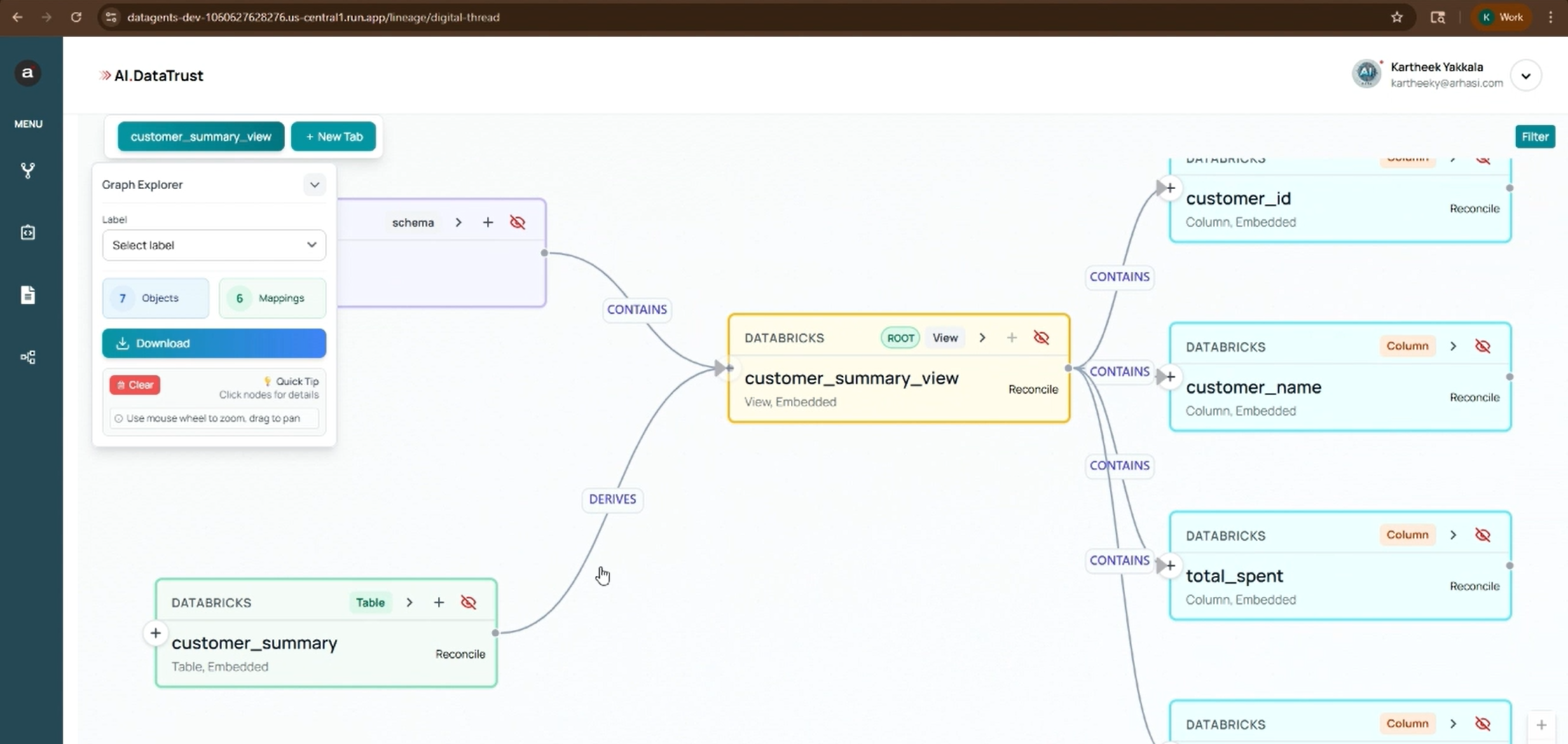Open the user account dropdown menu
Image resolution: width=1568 pixels, height=744 pixels.
[1525, 76]
